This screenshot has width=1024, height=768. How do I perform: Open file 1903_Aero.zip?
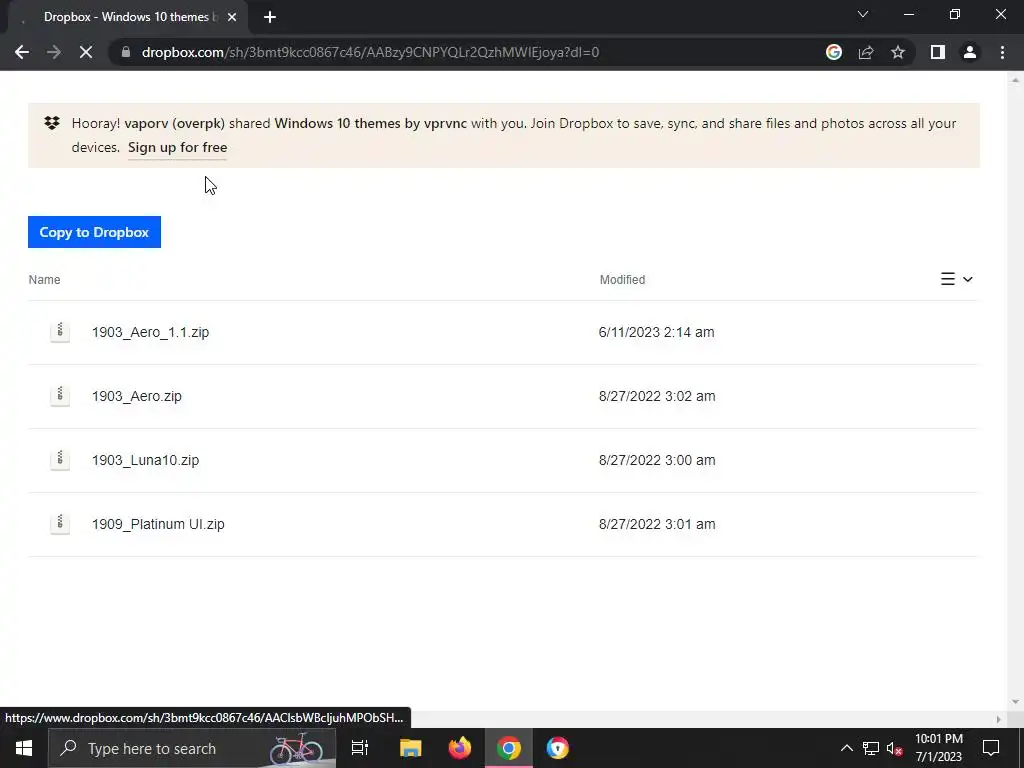tap(136, 396)
